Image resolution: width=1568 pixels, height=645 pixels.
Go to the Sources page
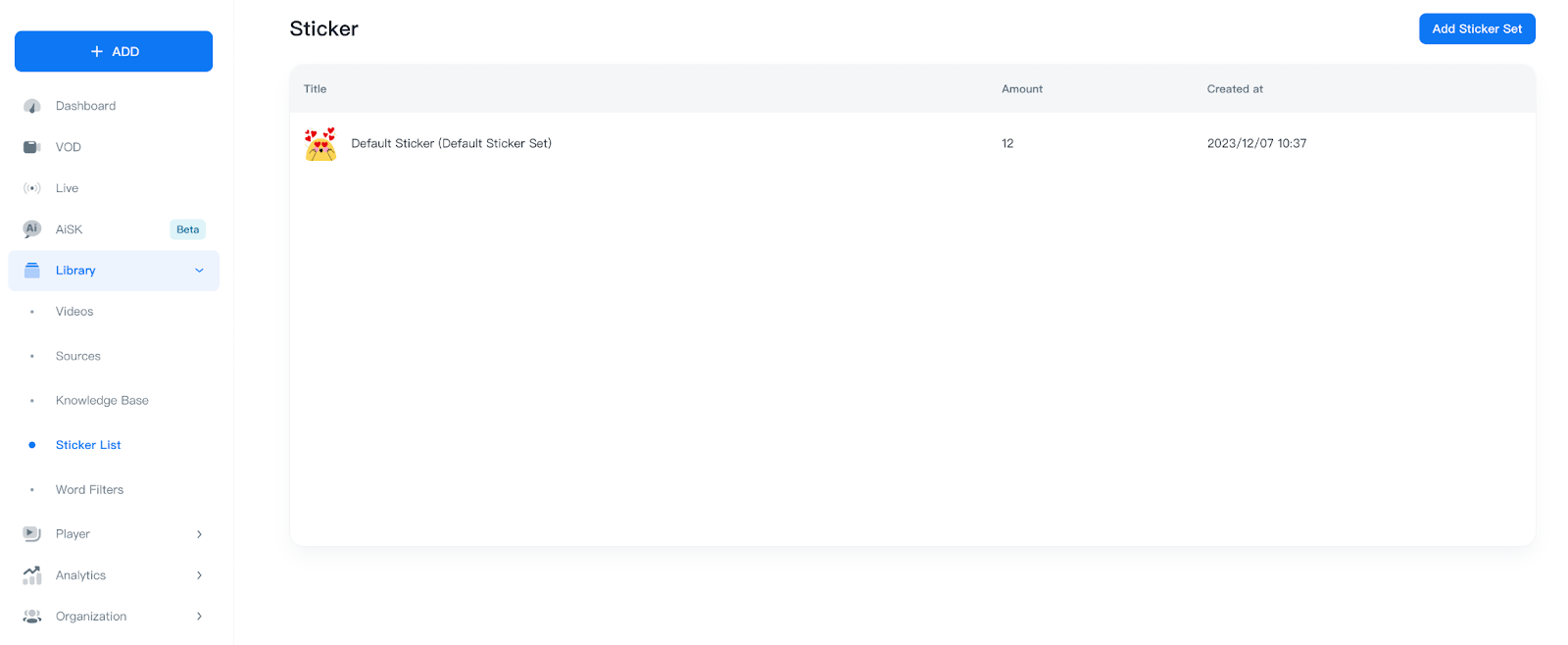[78, 356]
